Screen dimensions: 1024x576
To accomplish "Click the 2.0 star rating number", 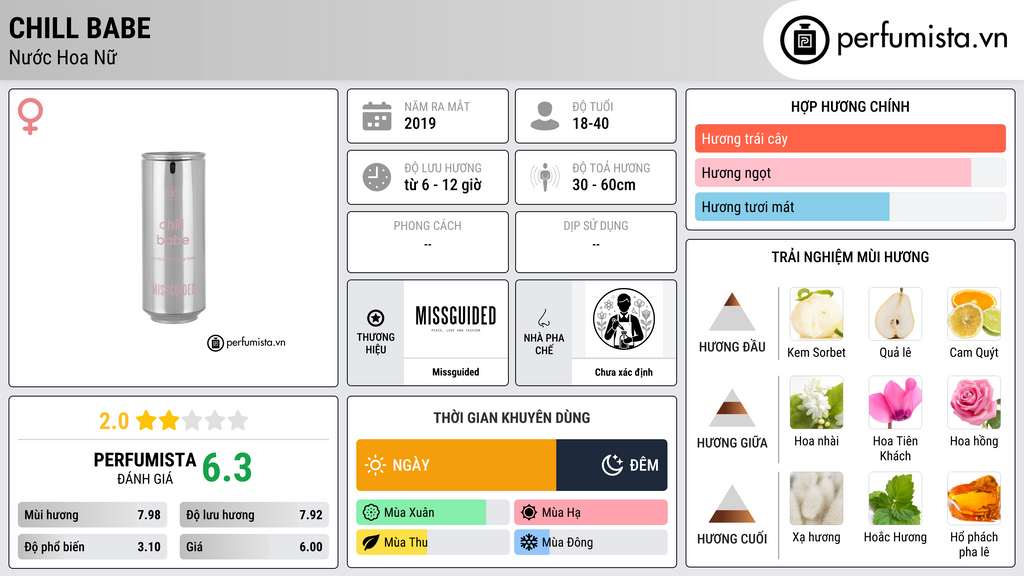I will tap(114, 421).
